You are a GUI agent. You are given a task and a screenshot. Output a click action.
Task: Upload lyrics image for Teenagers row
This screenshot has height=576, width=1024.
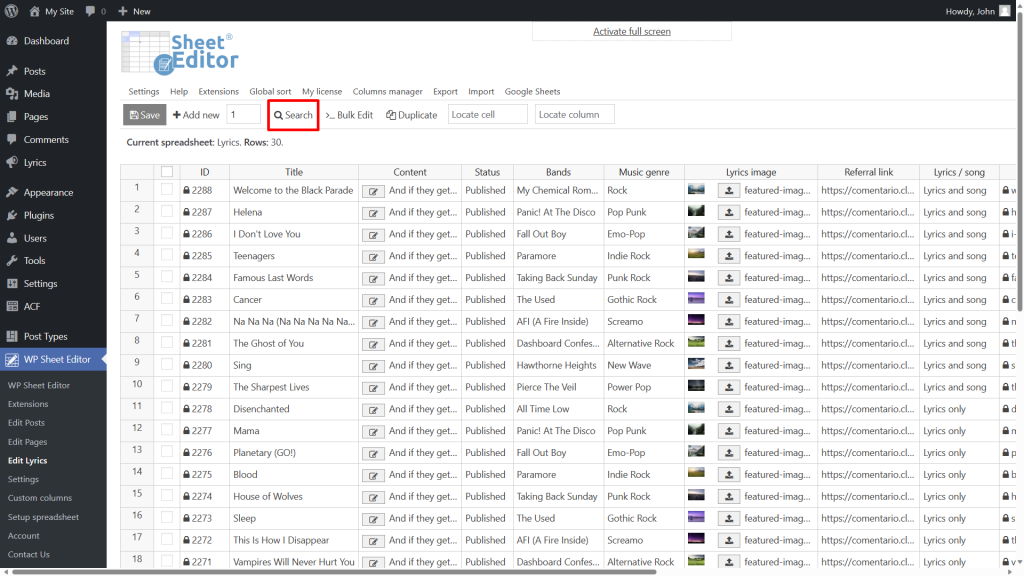pos(729,256)
